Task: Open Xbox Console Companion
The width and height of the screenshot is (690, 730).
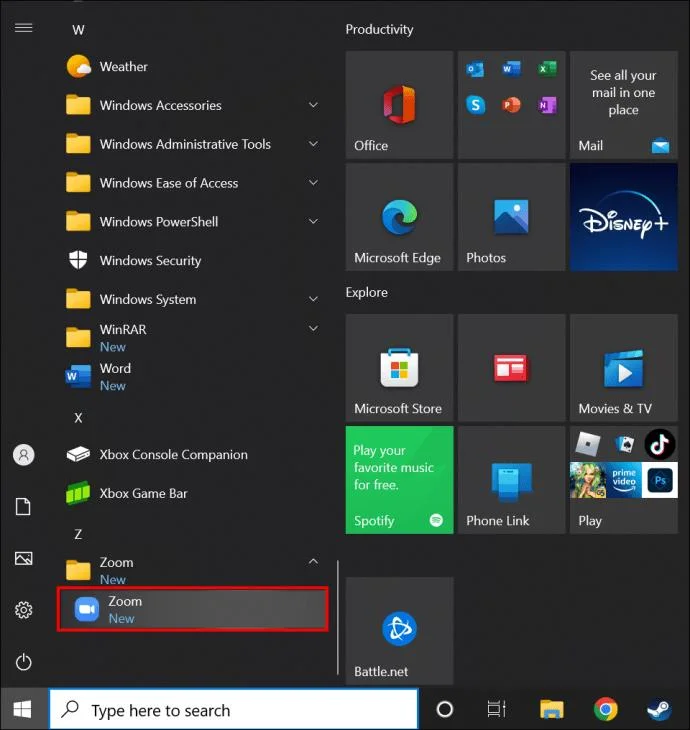Action: click(x=192, y=454)
